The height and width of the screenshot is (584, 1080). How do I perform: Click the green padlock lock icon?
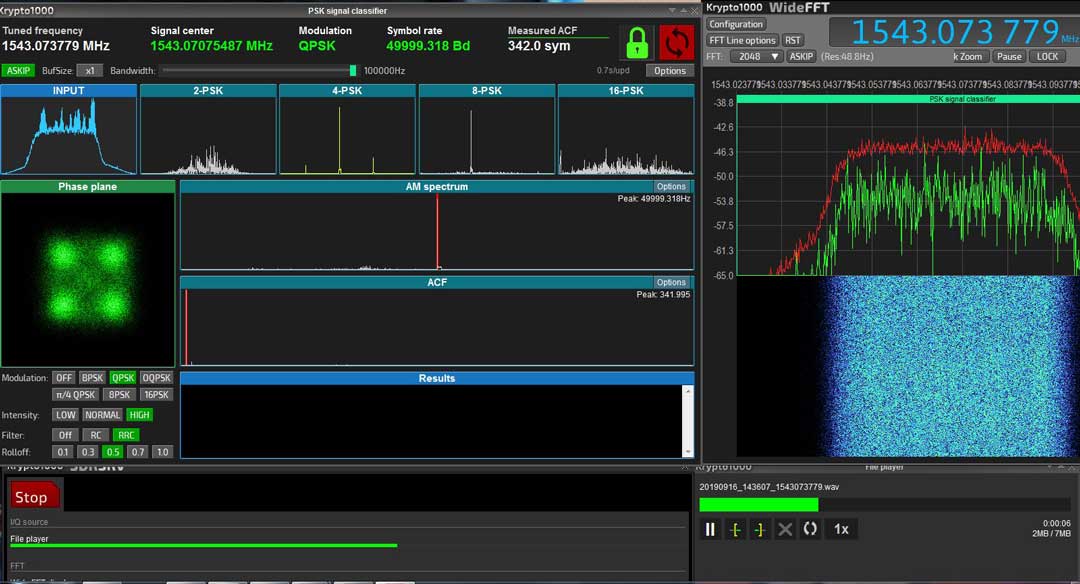(x=637, y=43)
